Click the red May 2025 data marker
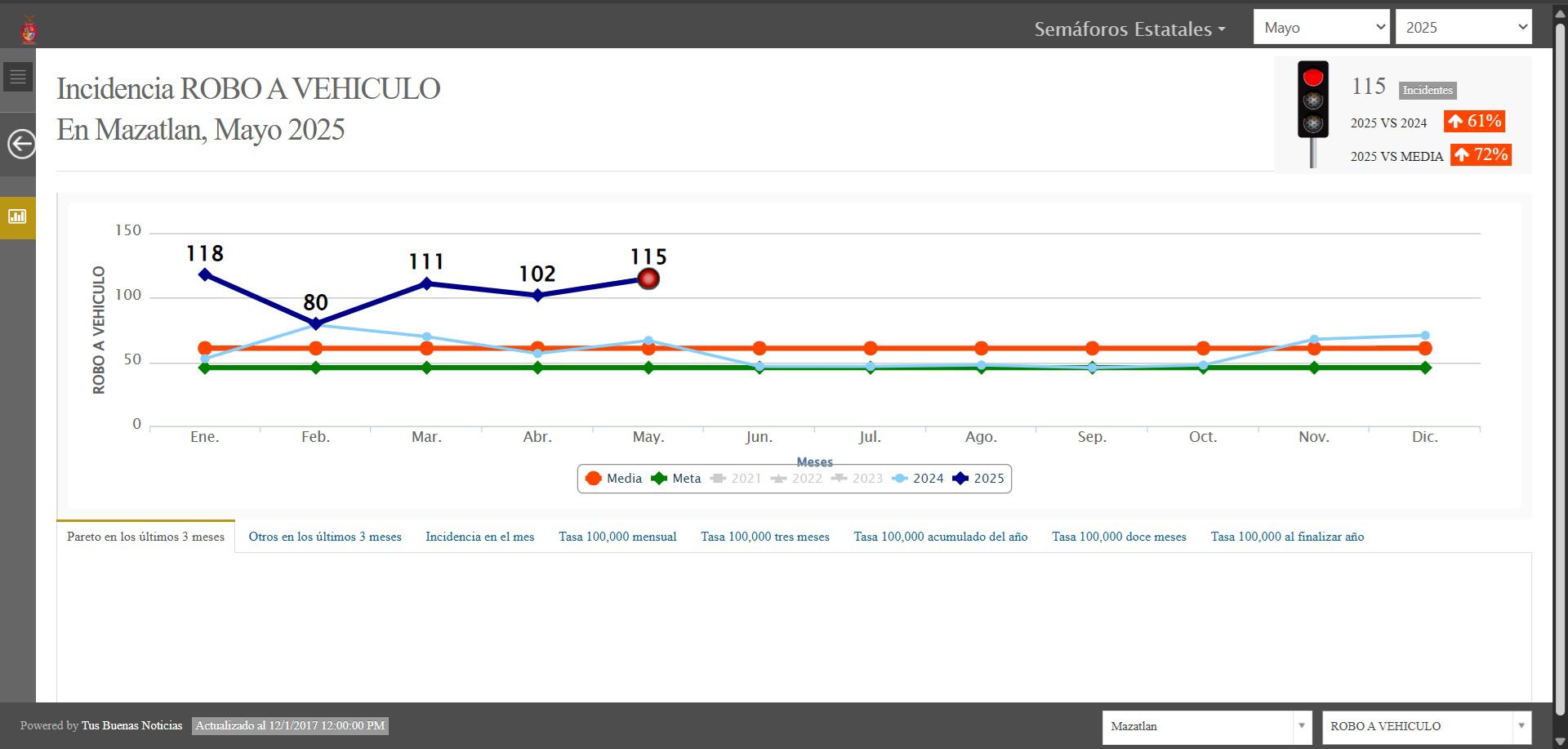Screen dimensions: 1568x749 point(648,279)
